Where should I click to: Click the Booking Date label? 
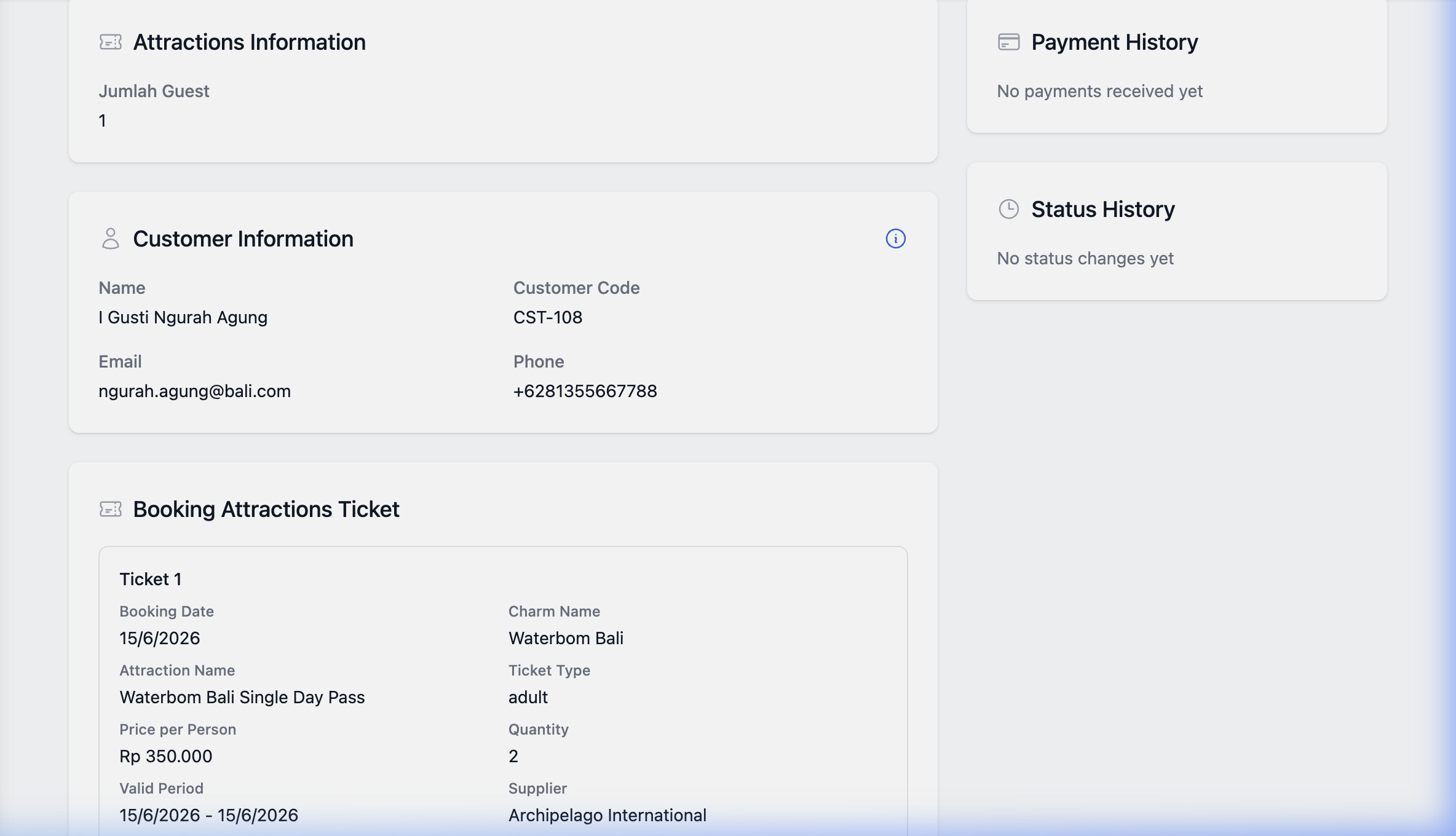click(x=166, y=611)
